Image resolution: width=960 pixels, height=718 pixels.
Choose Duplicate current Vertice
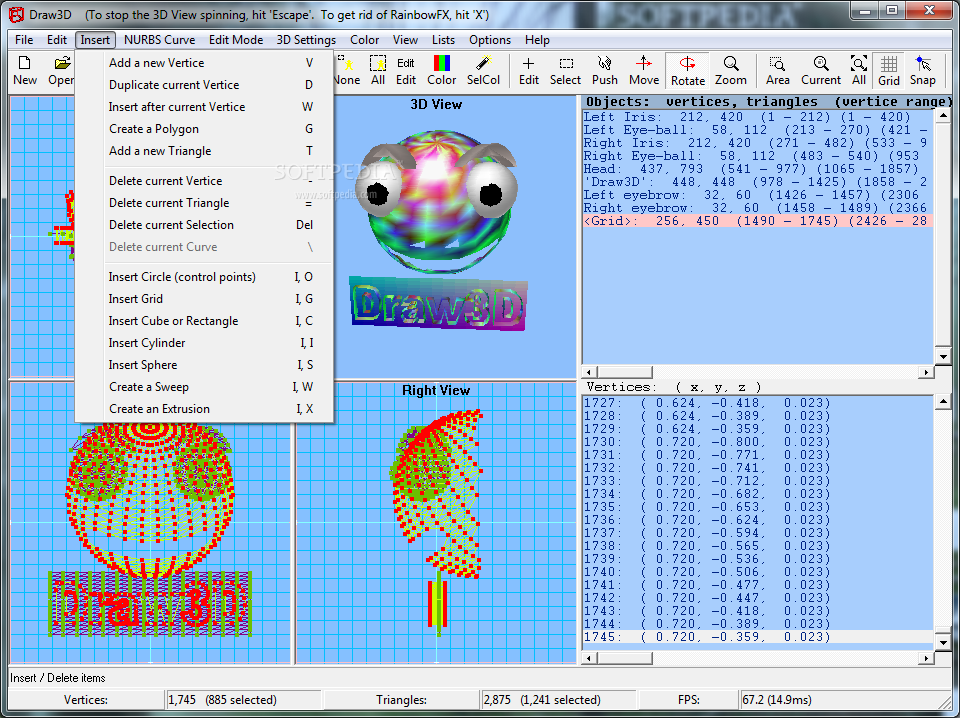pos(204,85)
